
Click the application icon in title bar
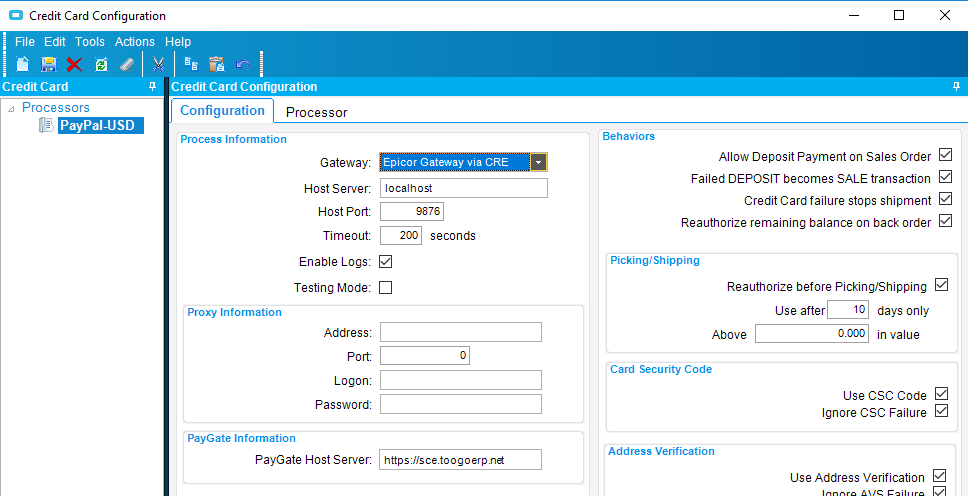pos(15,15)
